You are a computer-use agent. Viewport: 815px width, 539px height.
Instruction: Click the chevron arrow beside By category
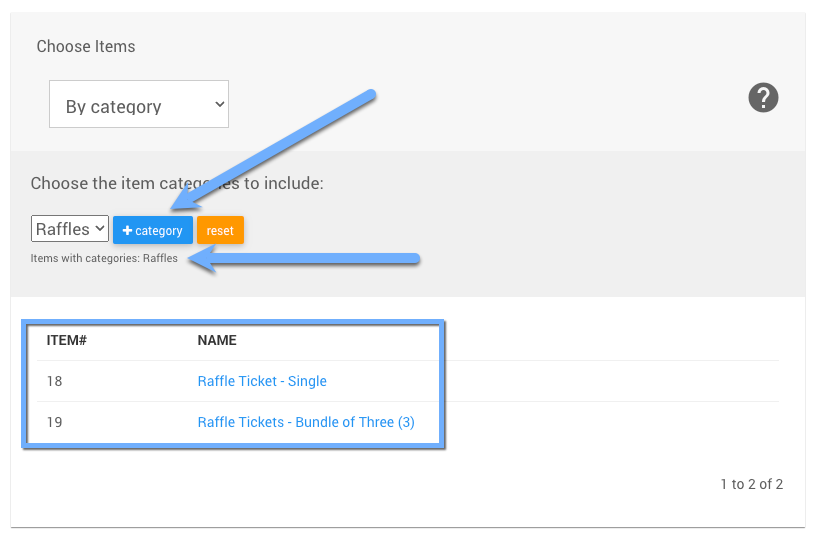pyautogui.click(x=220, y=104)
